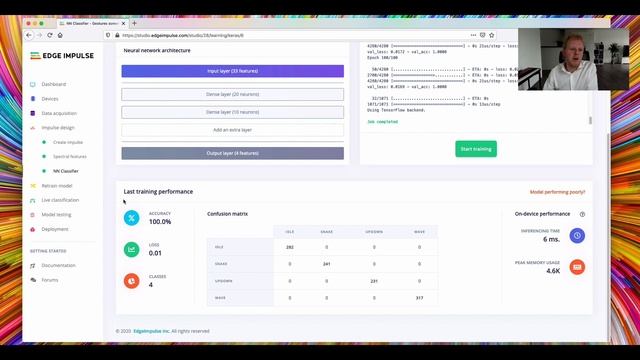This screenshot has width=640, height=360.
Task: Click the browser back button
Action: (x=29, y=36)
